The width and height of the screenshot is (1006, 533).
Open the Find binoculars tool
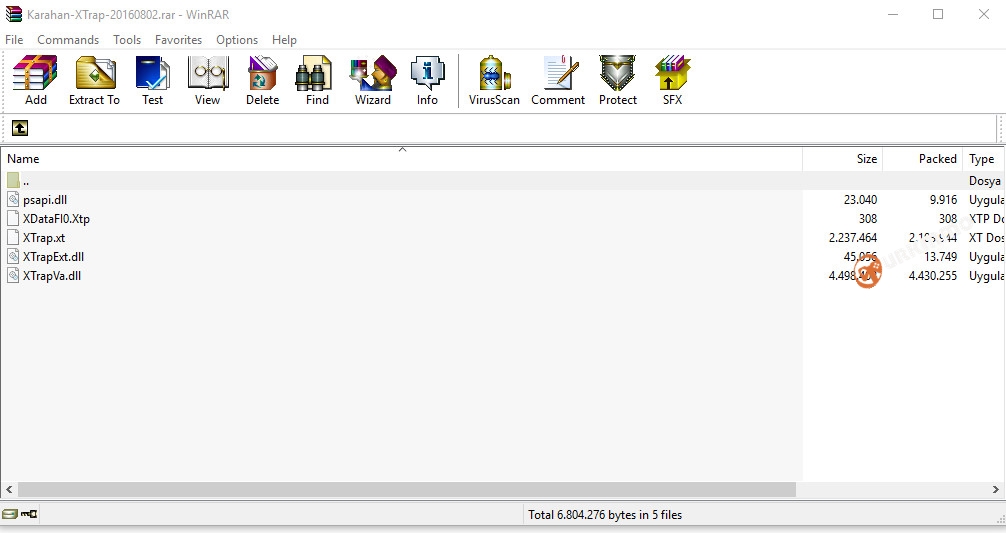pos(314,72)
